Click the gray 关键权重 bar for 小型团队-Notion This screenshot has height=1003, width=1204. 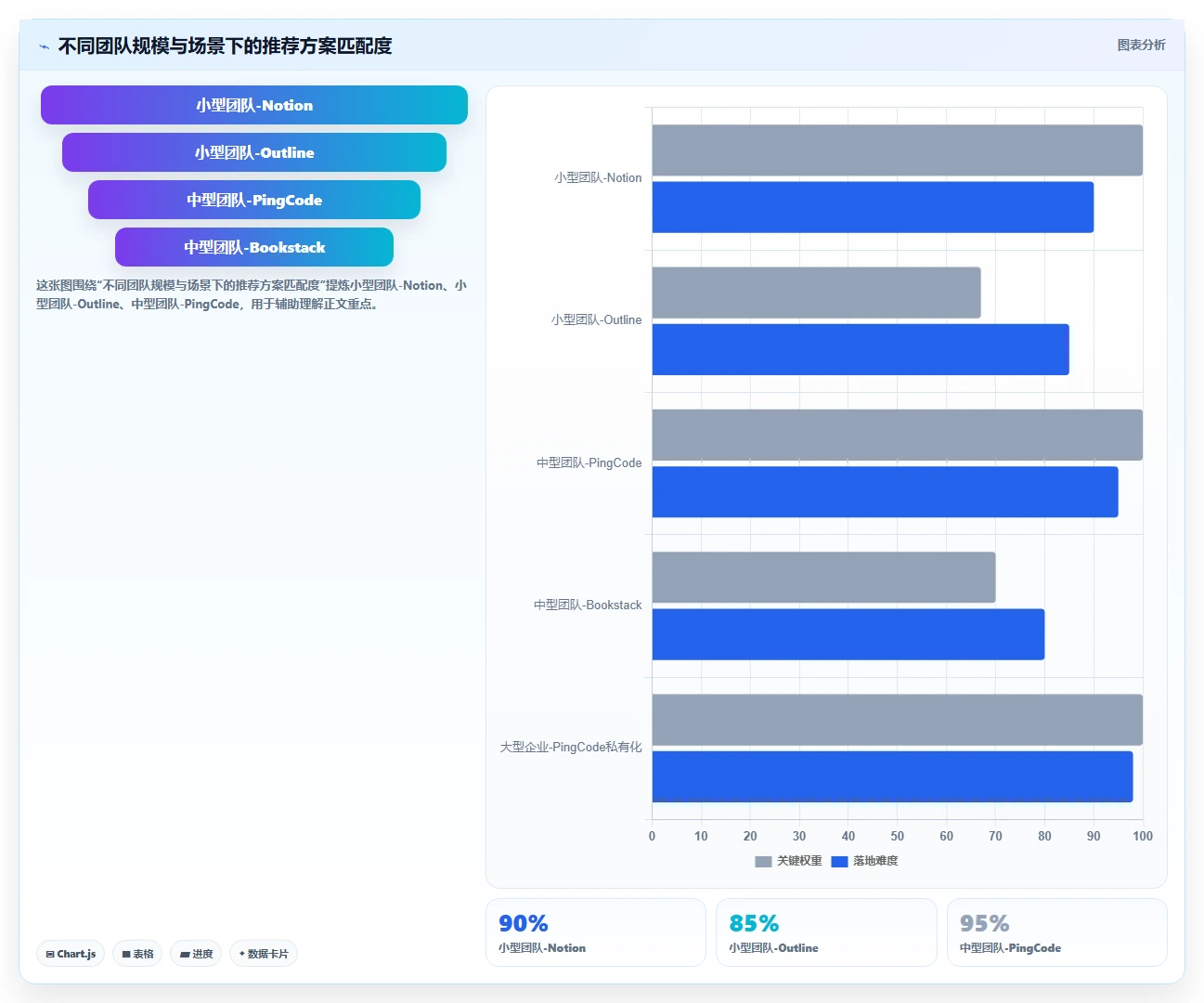(x=898, y=150)
